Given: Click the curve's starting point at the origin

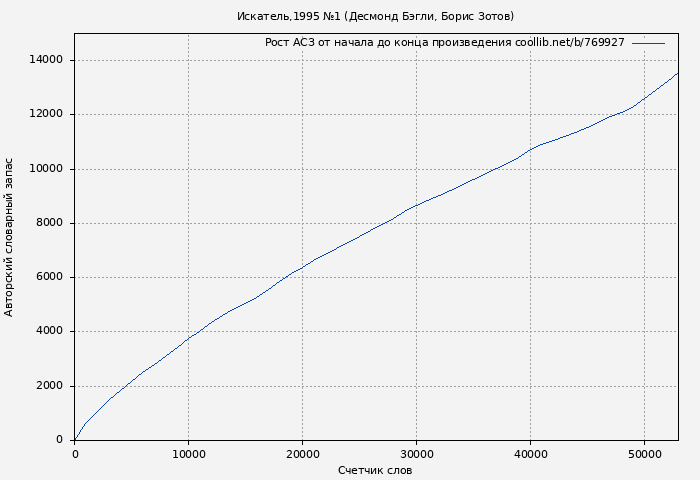Looking at the screenshot, I should pos(75,439).
